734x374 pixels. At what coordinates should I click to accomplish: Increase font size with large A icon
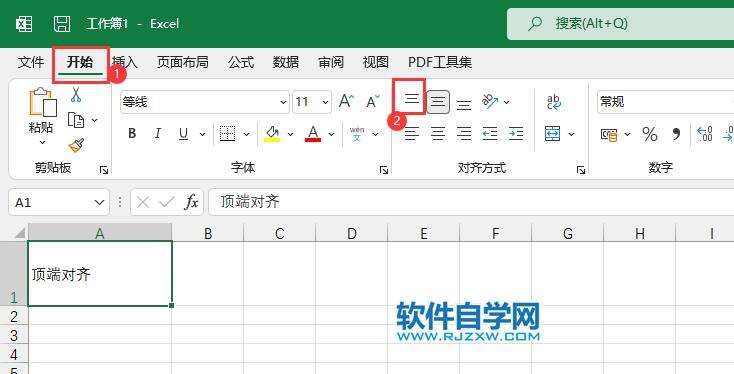point(346,101)
